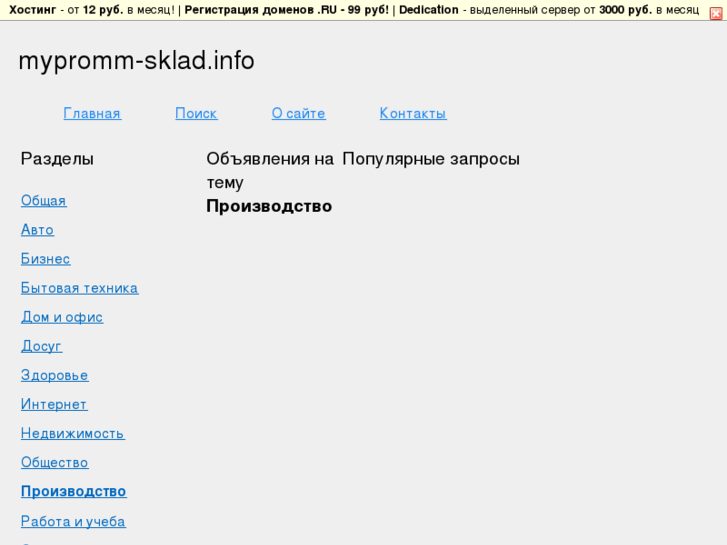Viewport: 727px width, 545px height.
Task: Open Работа и учеба section
Action: coord(73,521)
